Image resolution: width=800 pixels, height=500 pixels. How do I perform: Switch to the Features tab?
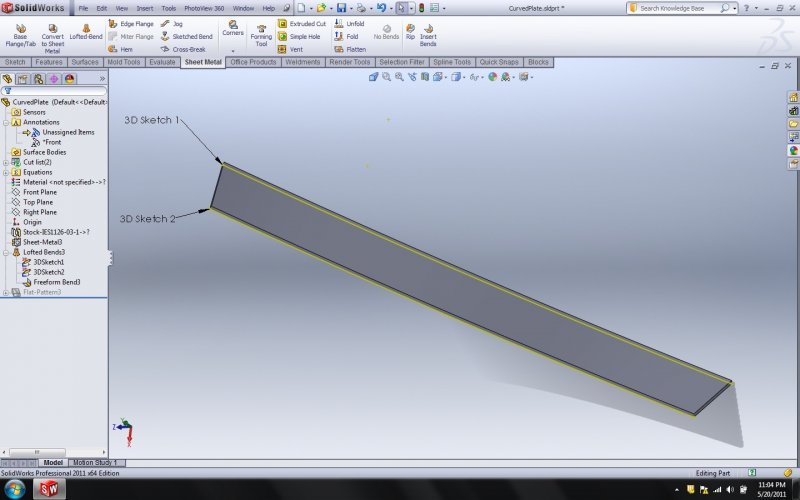pos(48,62)
